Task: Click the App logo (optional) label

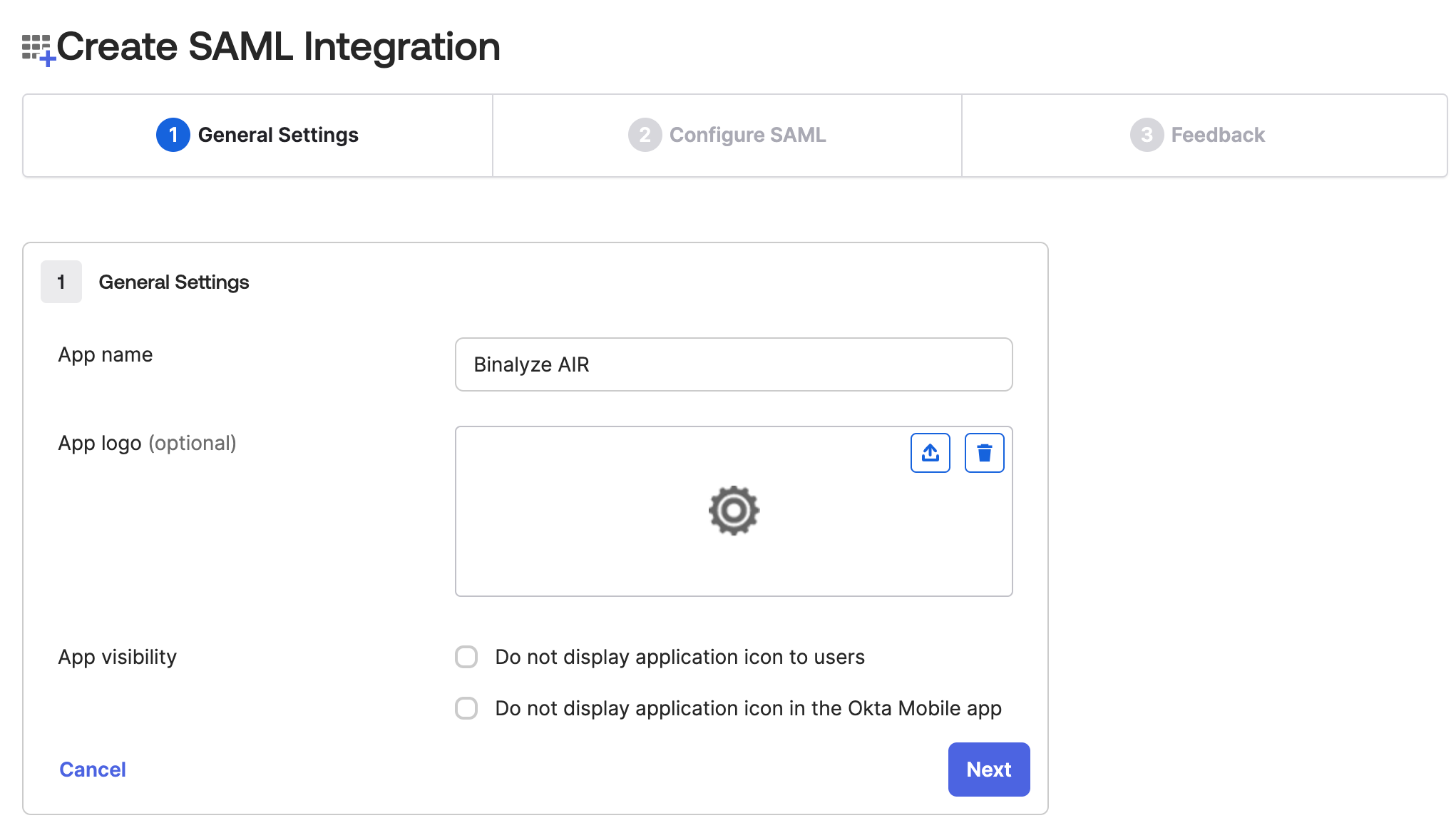Action: point(147,443)
